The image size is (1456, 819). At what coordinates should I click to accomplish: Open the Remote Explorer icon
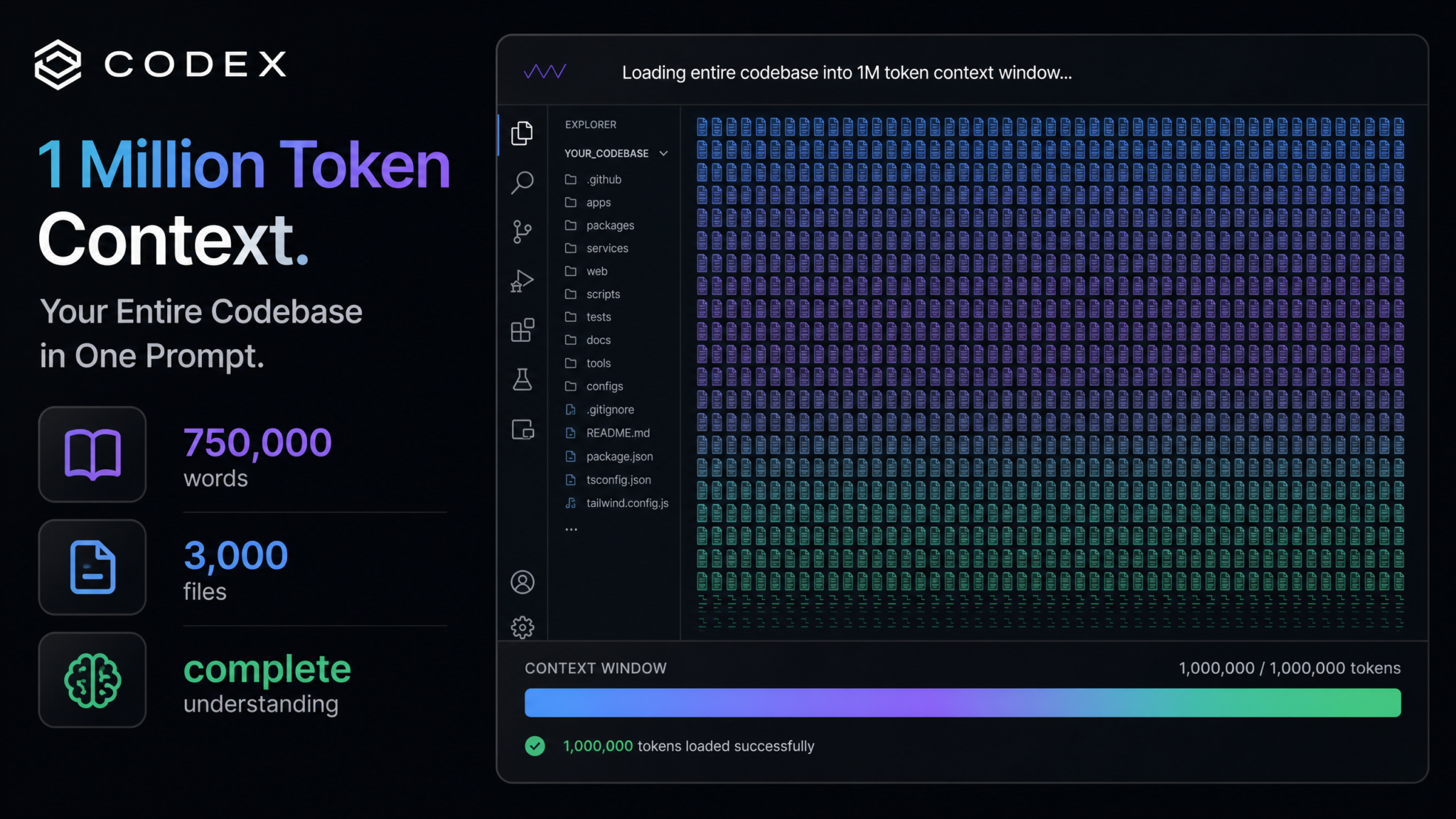[523, 429]
